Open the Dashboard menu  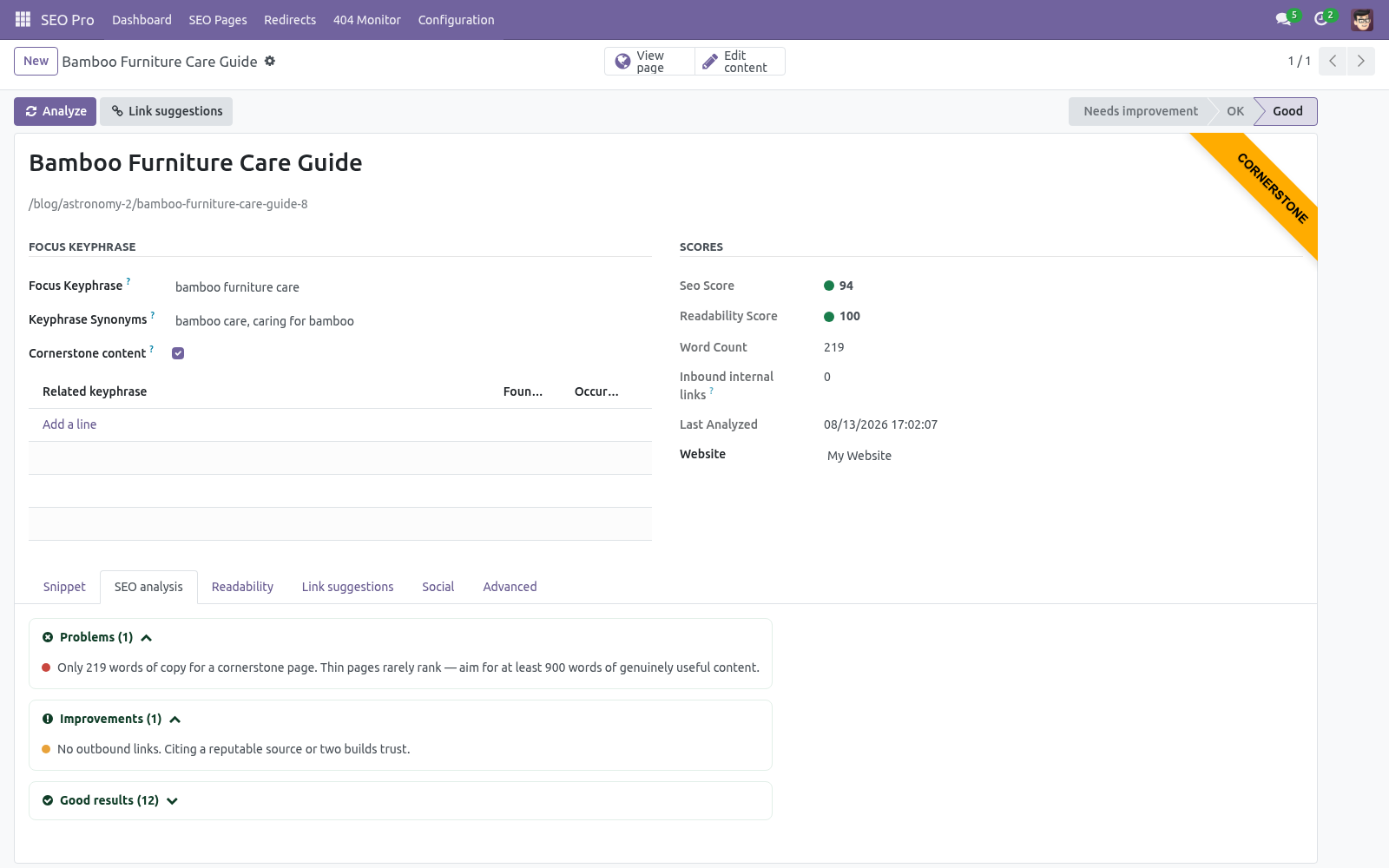142,20
